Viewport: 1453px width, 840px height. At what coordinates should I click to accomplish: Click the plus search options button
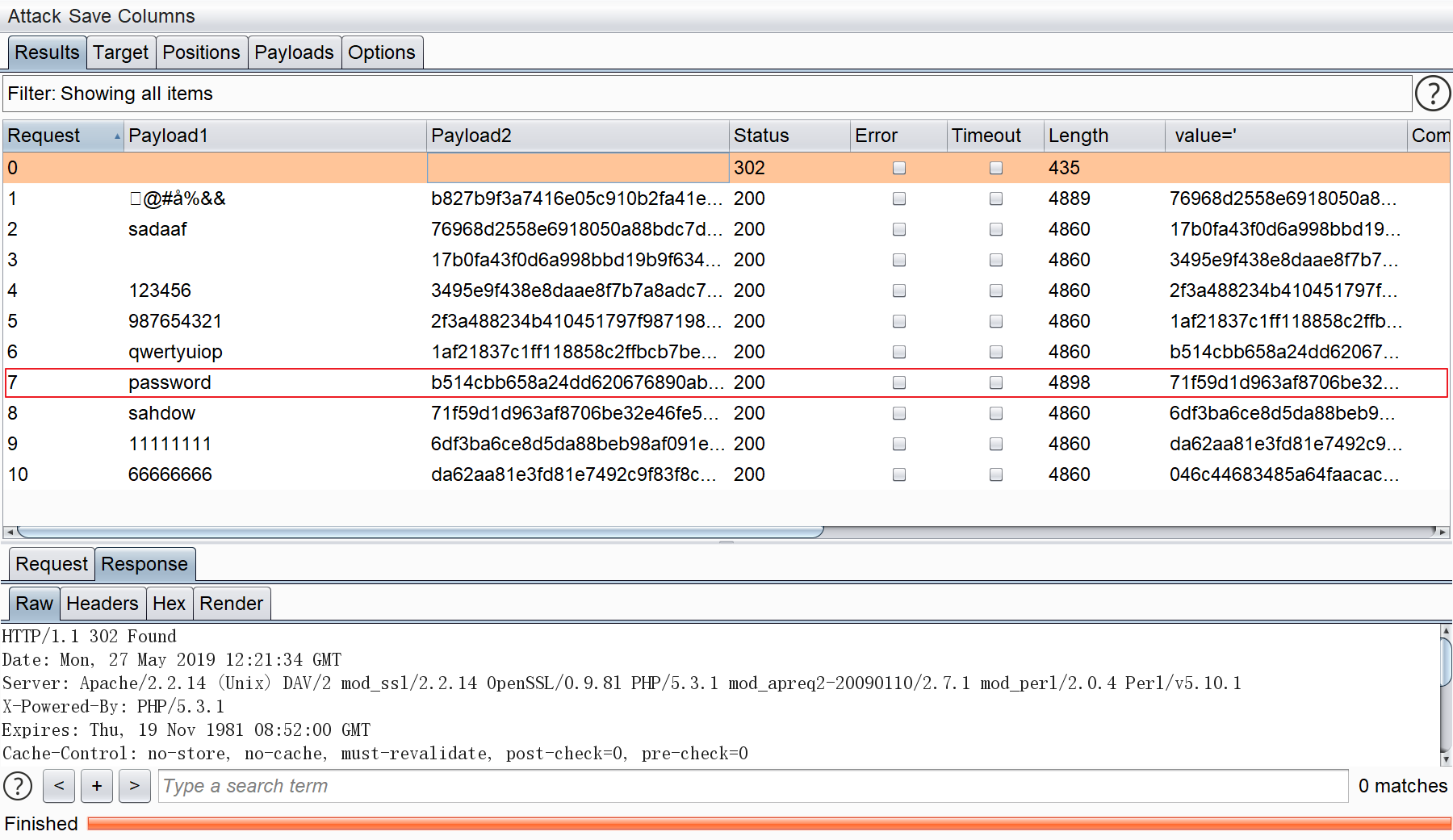tap(97, 785)
